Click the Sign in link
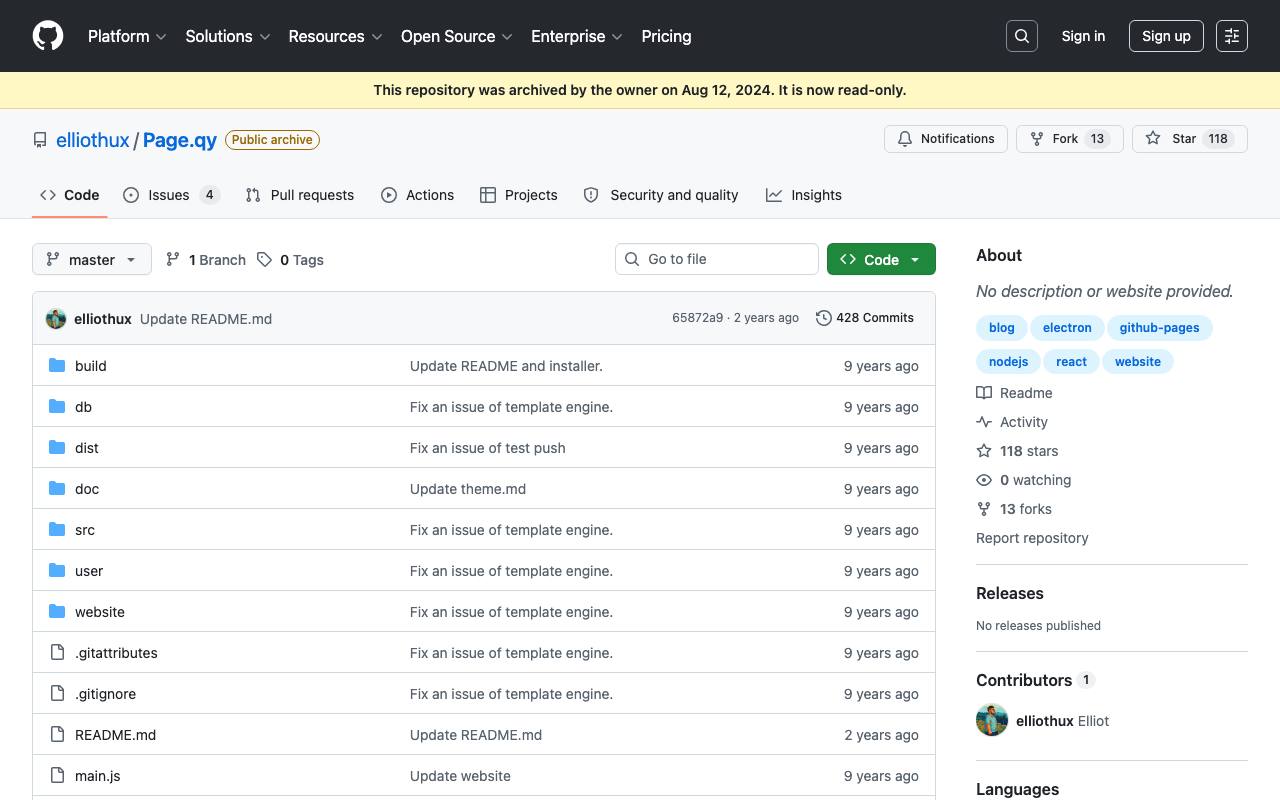The image size is (1280, 800). pyautogui.click(x=1083, y=36)
